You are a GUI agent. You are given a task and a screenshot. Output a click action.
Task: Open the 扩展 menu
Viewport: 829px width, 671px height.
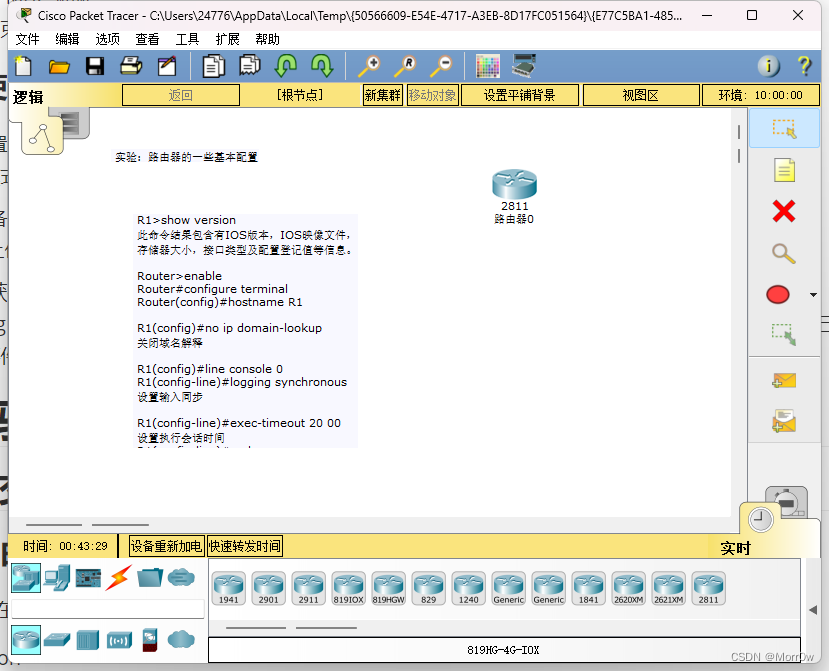[227, 40]
